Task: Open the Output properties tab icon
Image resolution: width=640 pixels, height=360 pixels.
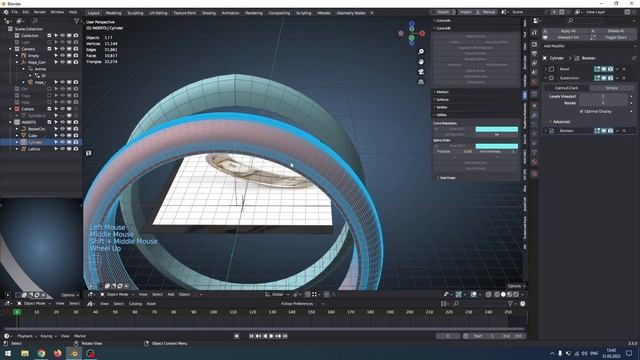Action: (534, 54)
